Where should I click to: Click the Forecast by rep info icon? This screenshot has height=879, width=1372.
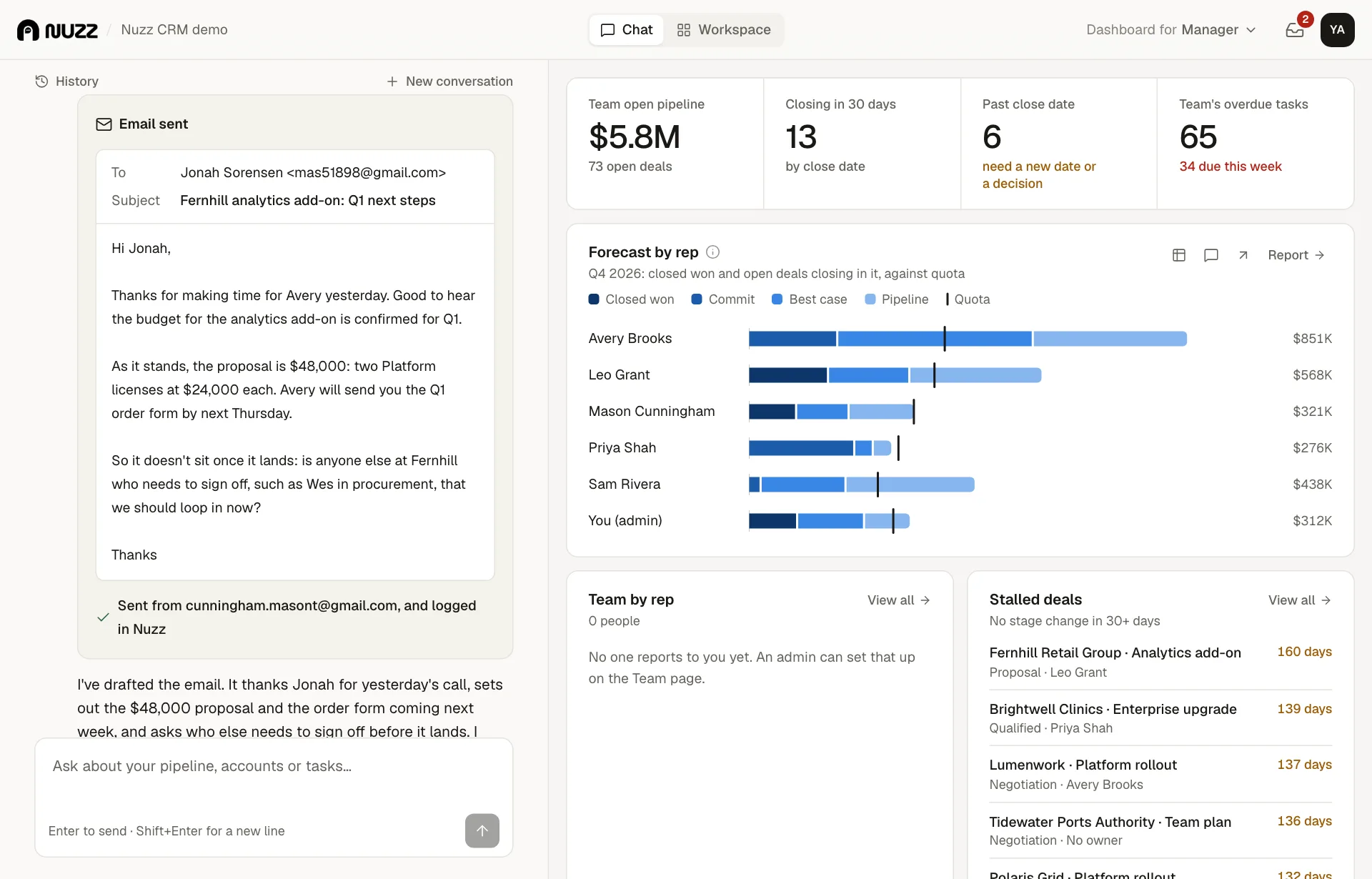[x=712, y=252]
